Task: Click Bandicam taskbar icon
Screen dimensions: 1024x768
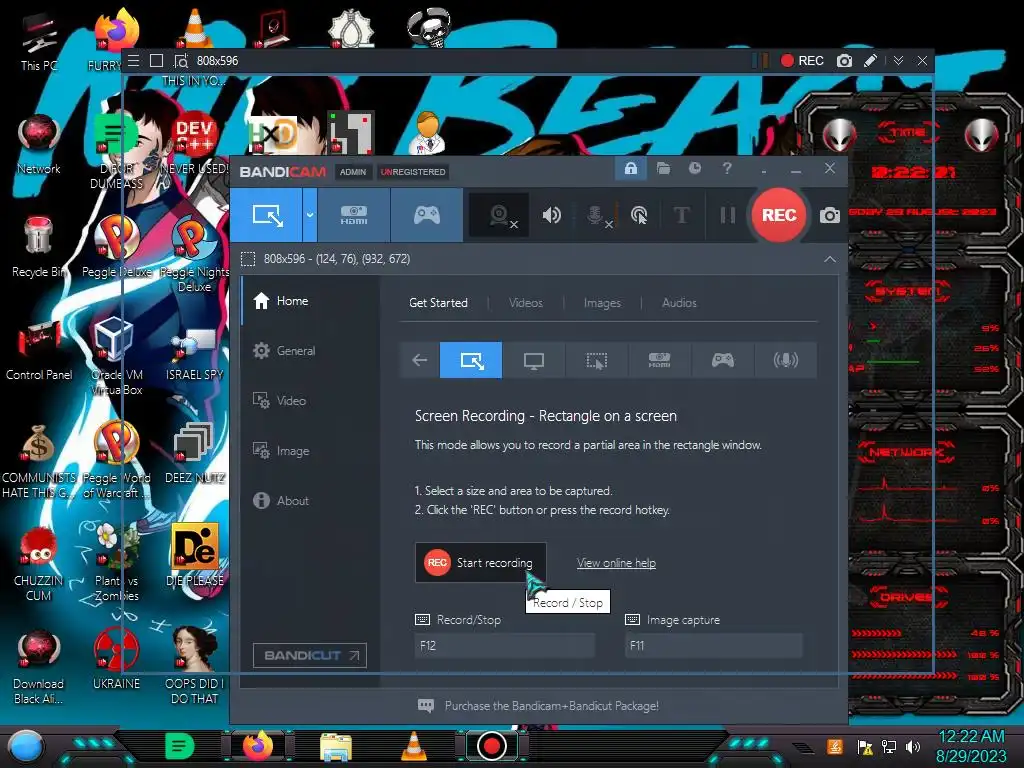Action: [492, 746]
